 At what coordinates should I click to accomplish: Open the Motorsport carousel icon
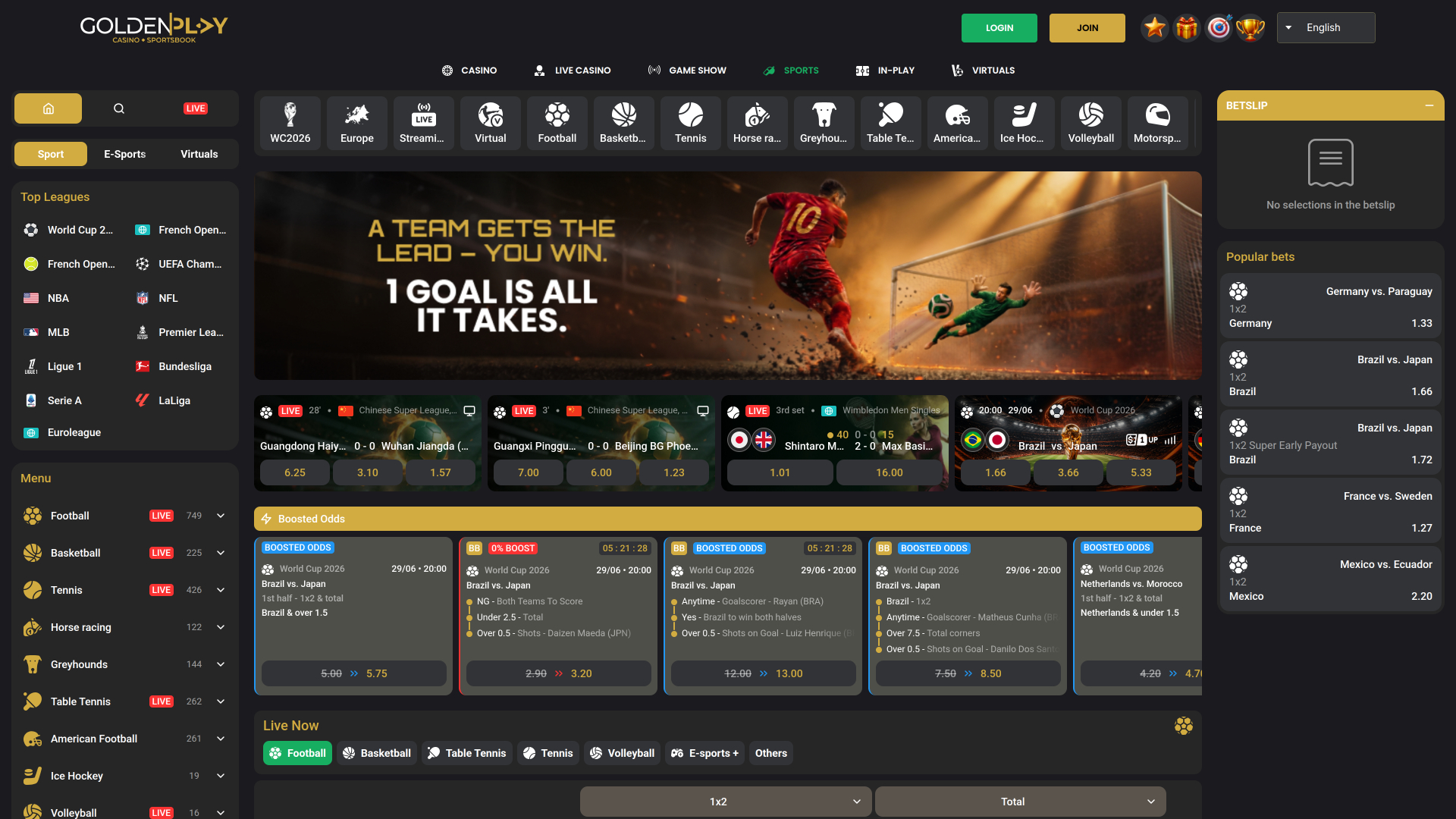coord(1158,123)
